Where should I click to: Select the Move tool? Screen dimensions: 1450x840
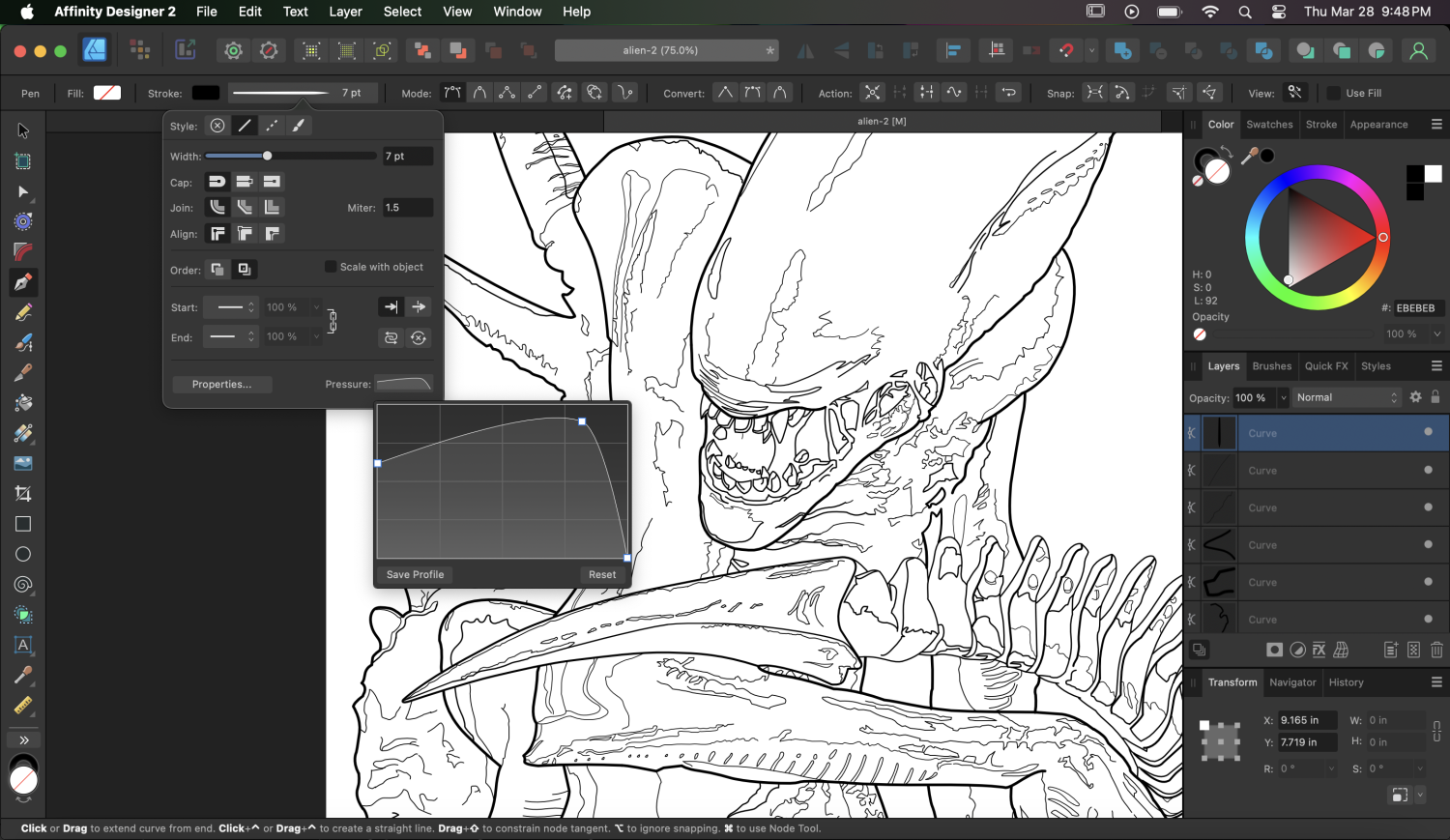click(23, 130)
